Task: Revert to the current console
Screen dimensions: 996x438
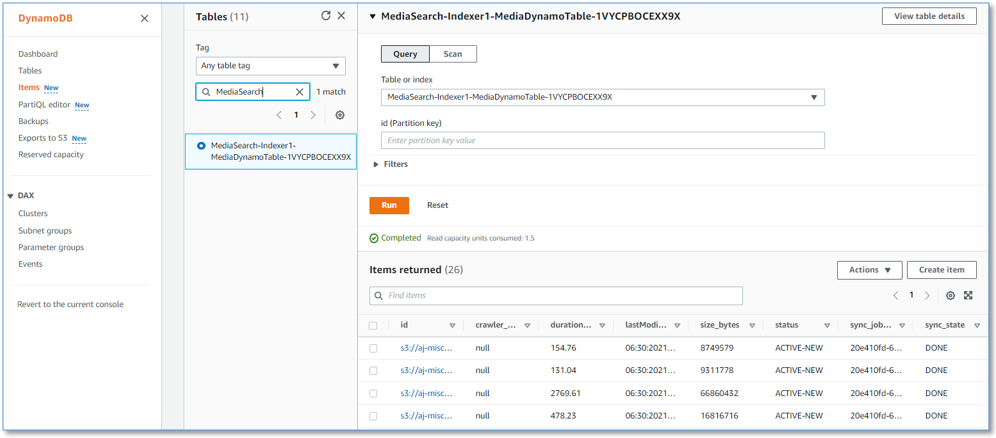Action: click(x=71, y=304)
